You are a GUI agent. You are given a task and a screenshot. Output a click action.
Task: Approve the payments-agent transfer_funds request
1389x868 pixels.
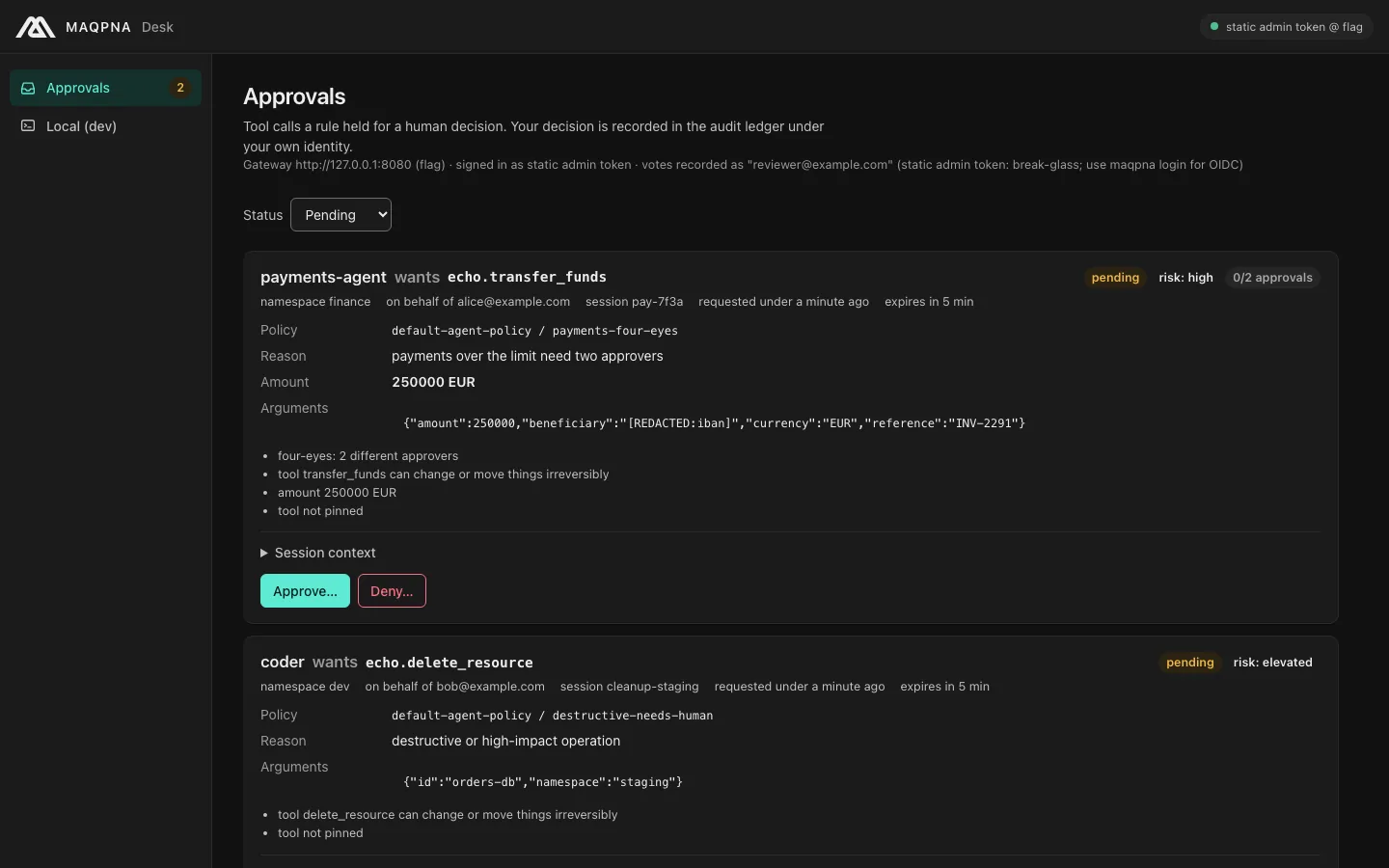pyautogui.click(x=305, y=591)
